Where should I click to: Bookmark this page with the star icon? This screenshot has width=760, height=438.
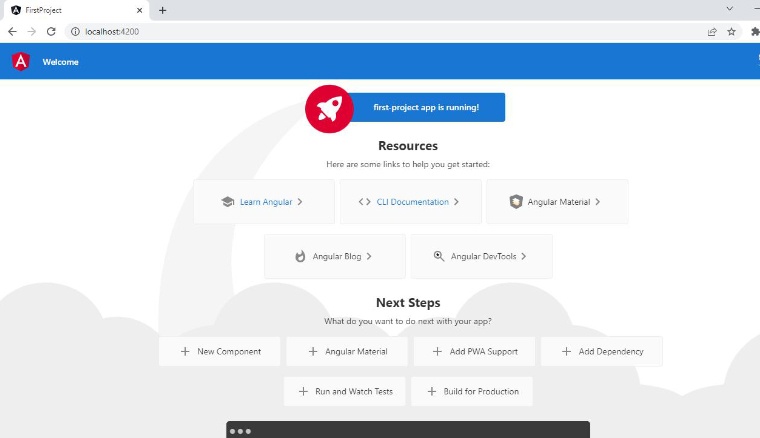(731, 32)
